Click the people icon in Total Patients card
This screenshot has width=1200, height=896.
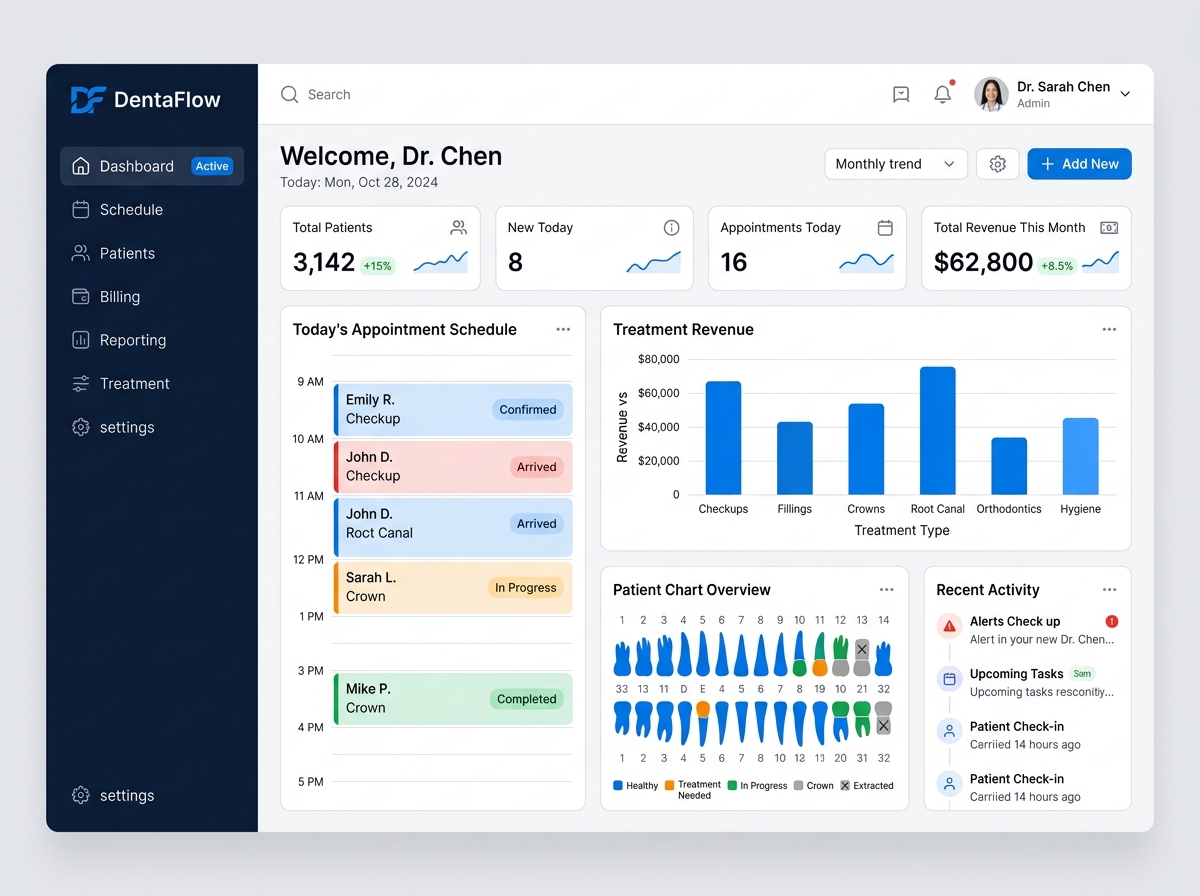(458, 228)
